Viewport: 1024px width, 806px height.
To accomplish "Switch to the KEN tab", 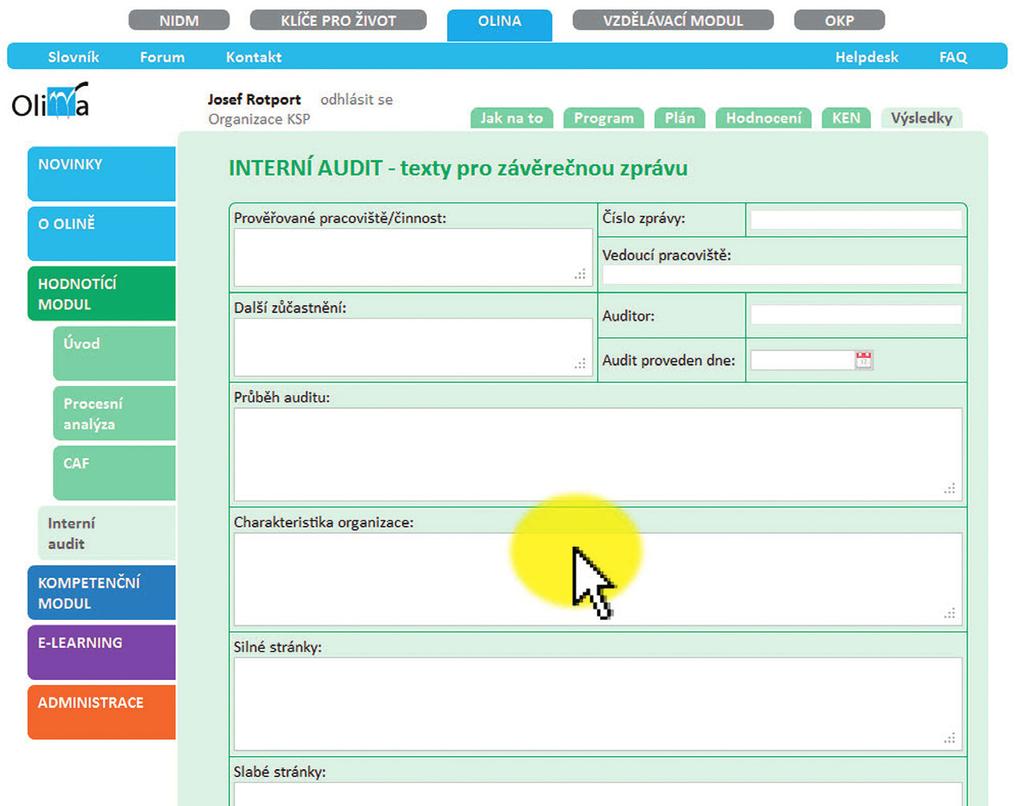I will 846,118.
